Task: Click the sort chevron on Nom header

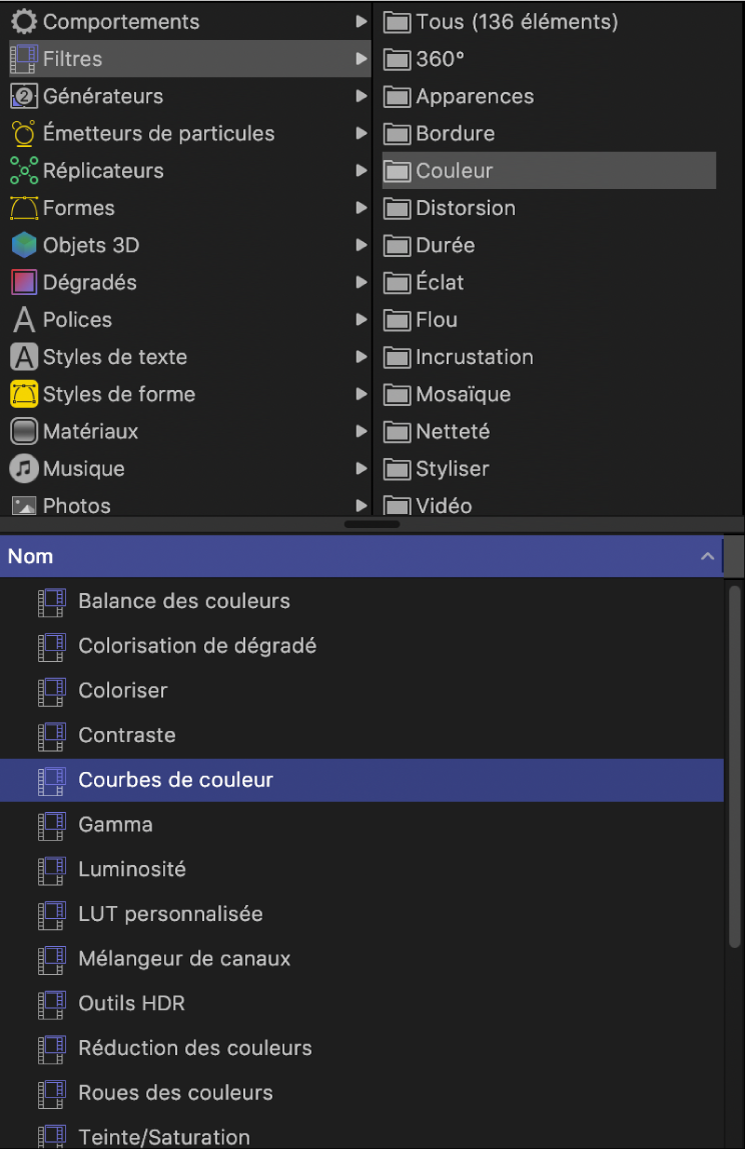Action: point(708,556)
